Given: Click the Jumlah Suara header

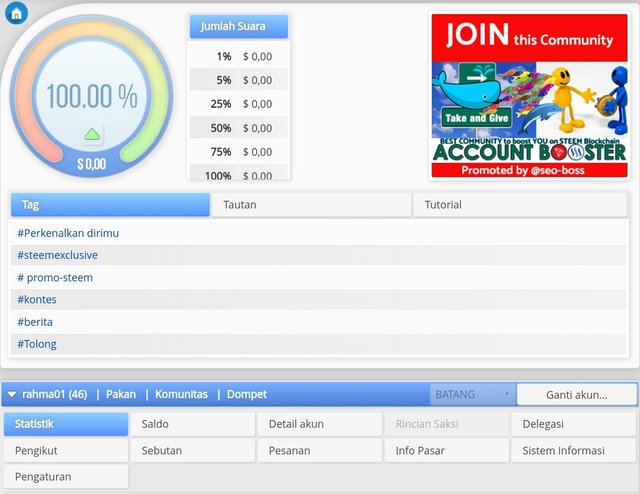Looking at the screenshot, I should click(239, 27).
